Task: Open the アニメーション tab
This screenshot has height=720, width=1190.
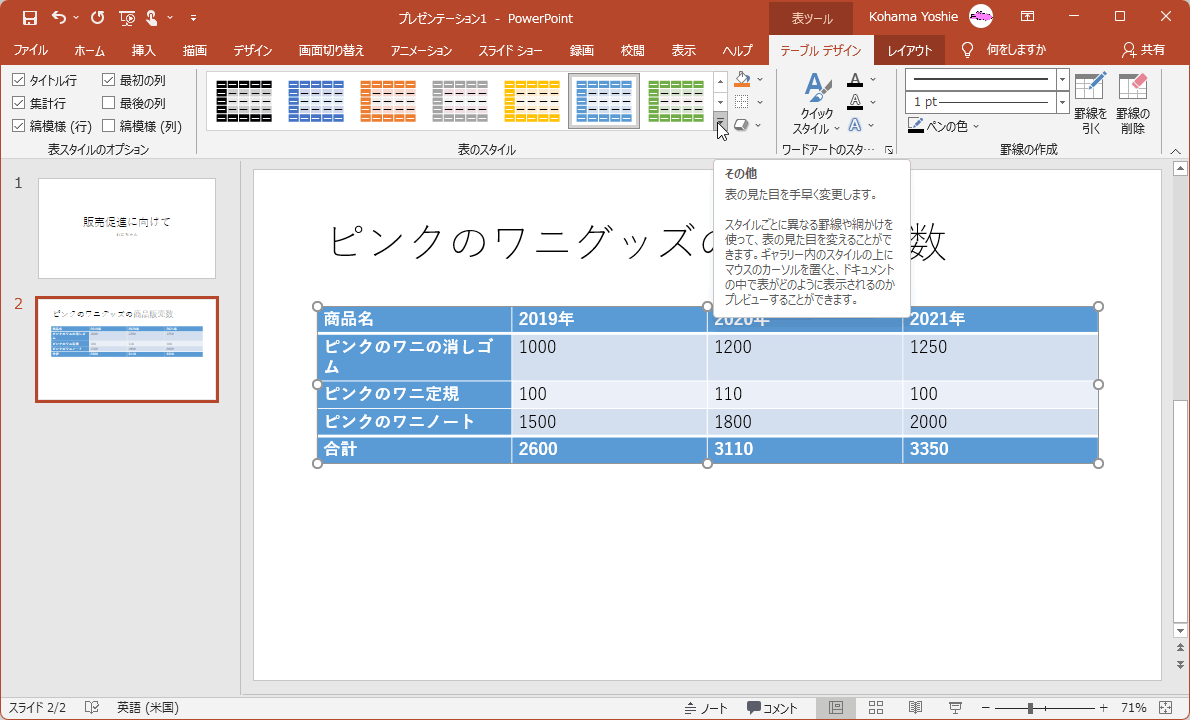Action: pos(421,50)
